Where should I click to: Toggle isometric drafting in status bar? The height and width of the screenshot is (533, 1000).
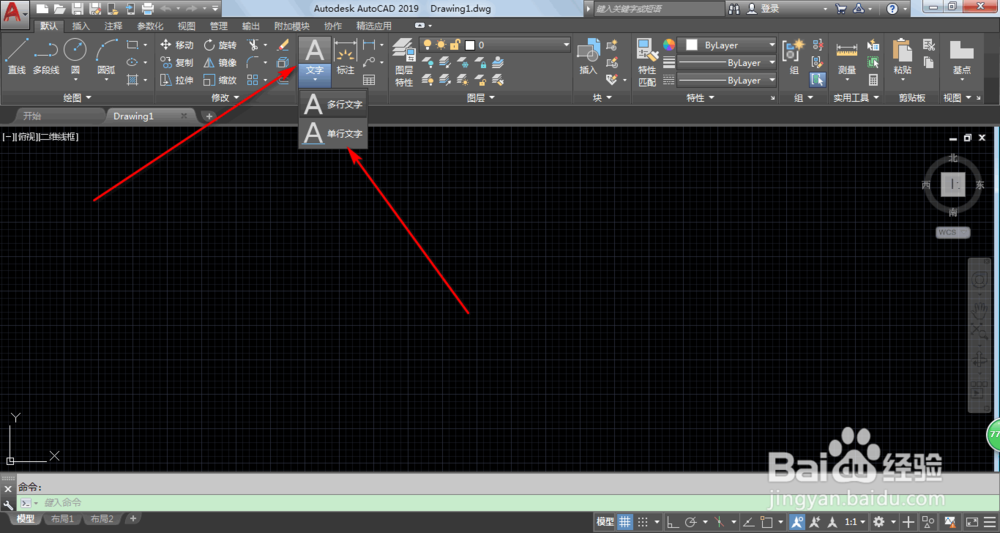click(720, 521)
